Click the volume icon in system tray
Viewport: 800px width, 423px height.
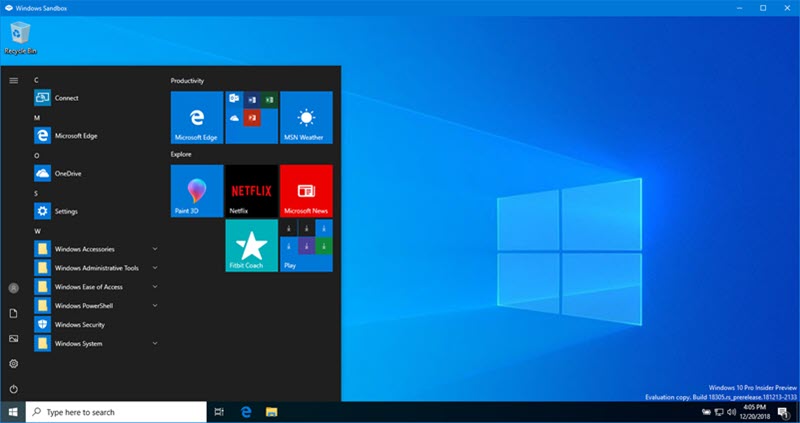click(x=731, y=412)
